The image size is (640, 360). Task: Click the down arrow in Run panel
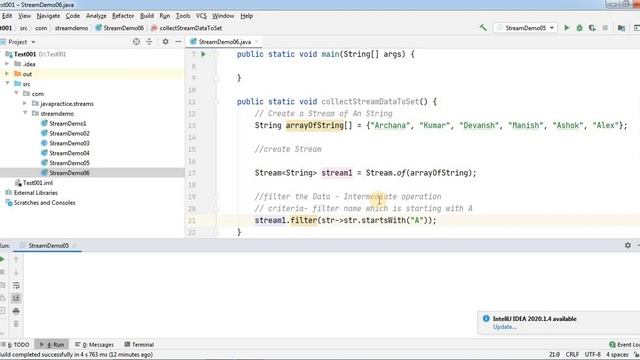click(16, 272)
